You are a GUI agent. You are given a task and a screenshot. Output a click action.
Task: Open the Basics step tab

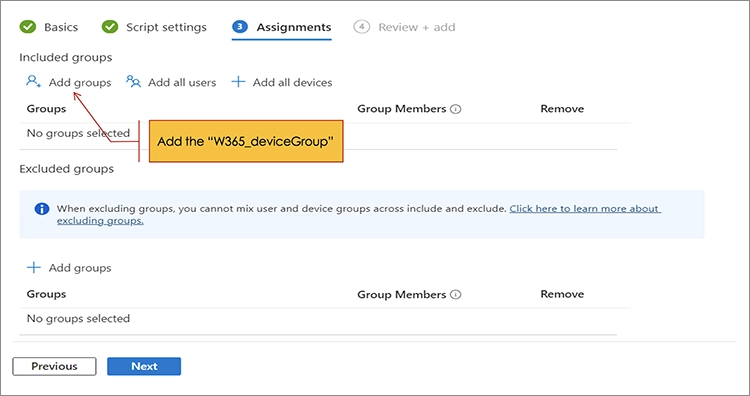click(49, 27)
